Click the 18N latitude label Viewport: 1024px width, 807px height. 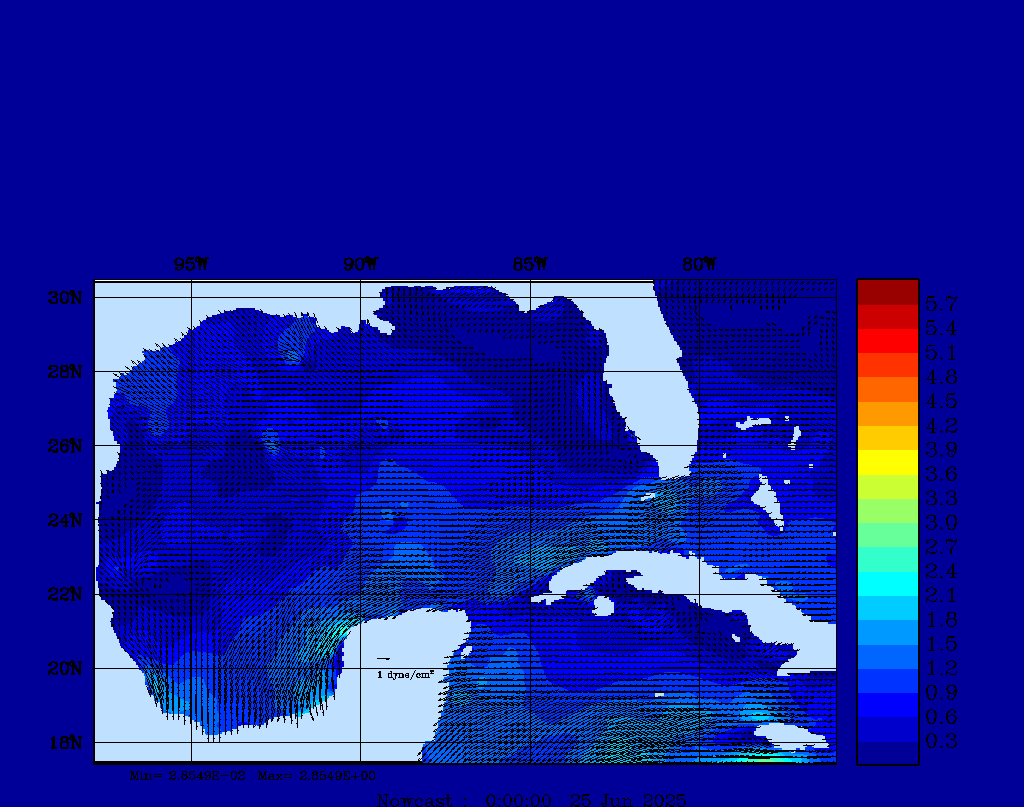tap(64, 742)
